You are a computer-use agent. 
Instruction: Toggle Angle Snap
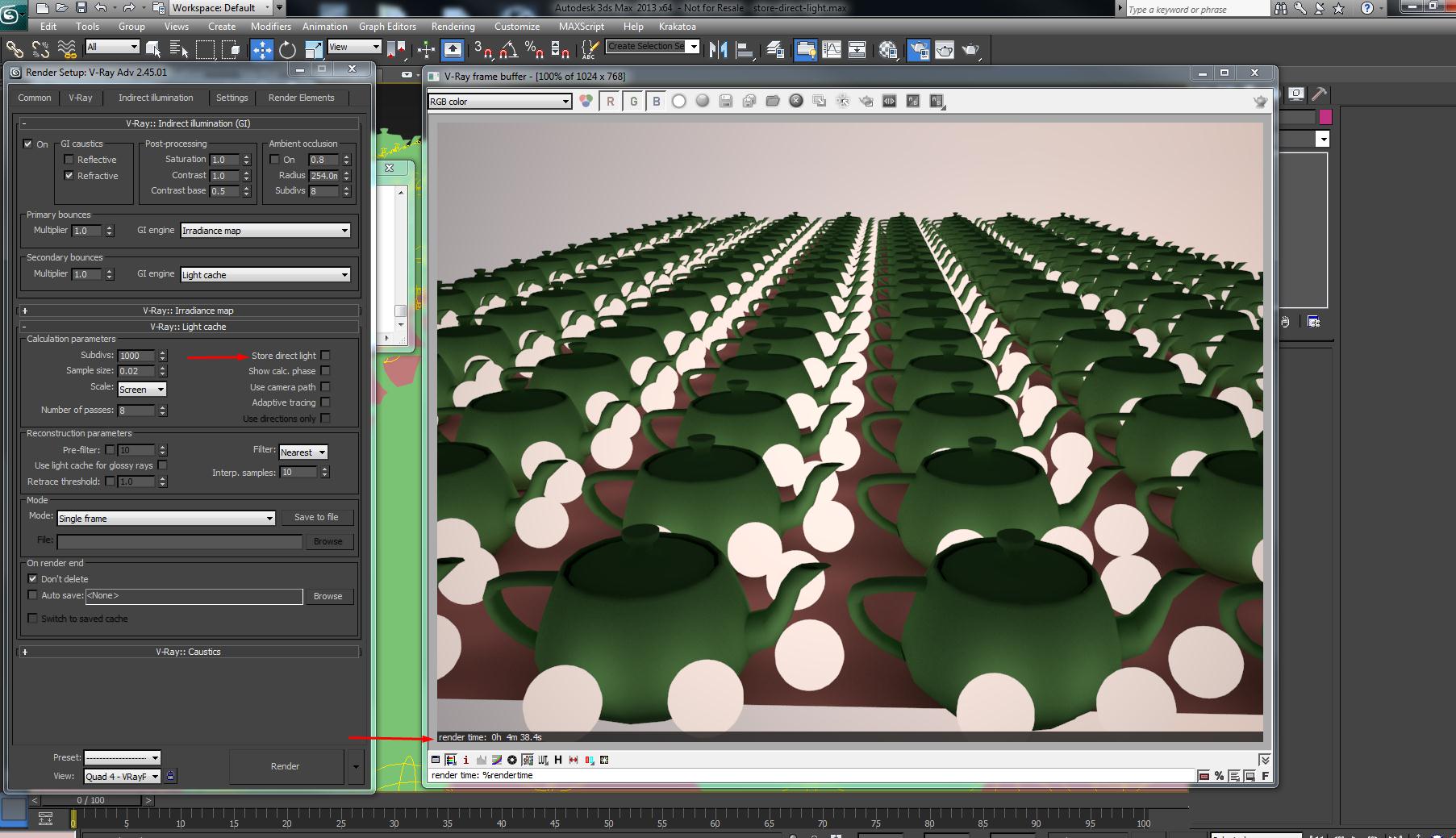509,50
